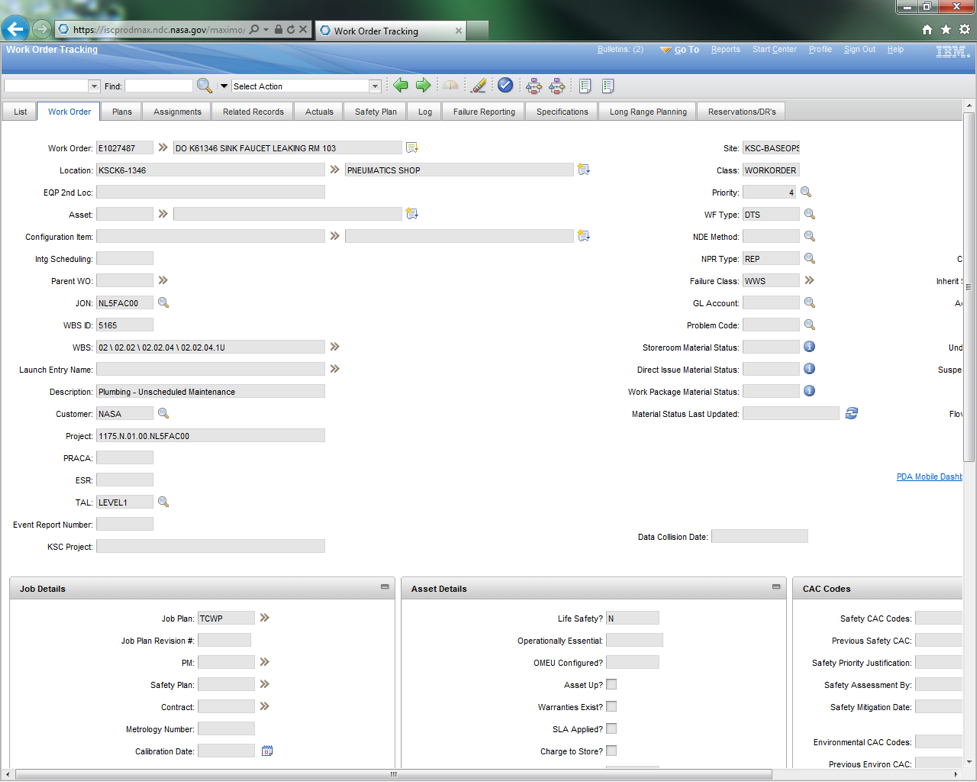Open the Failure Reporting tab
Screen dimensions: 977x782
pos(484,112)
